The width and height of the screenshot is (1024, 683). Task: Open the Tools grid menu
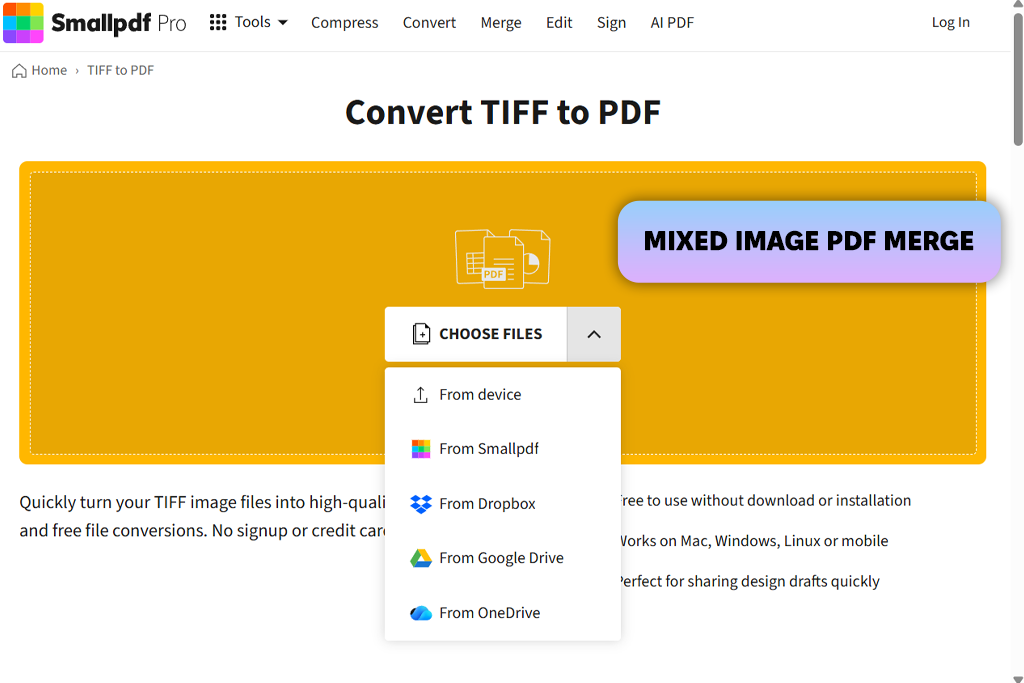pos(248,22)
